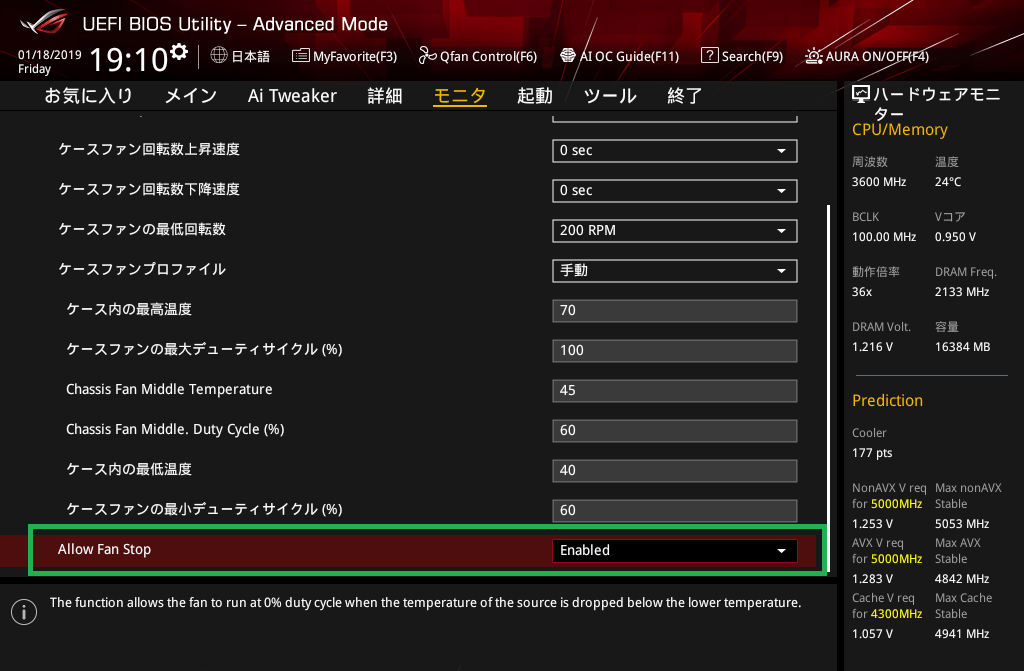The height and width of the screenshot is (671, 1024).
Task: Click Chassis Fan Middle Duty Cycle field
Action: click(675, 430)
